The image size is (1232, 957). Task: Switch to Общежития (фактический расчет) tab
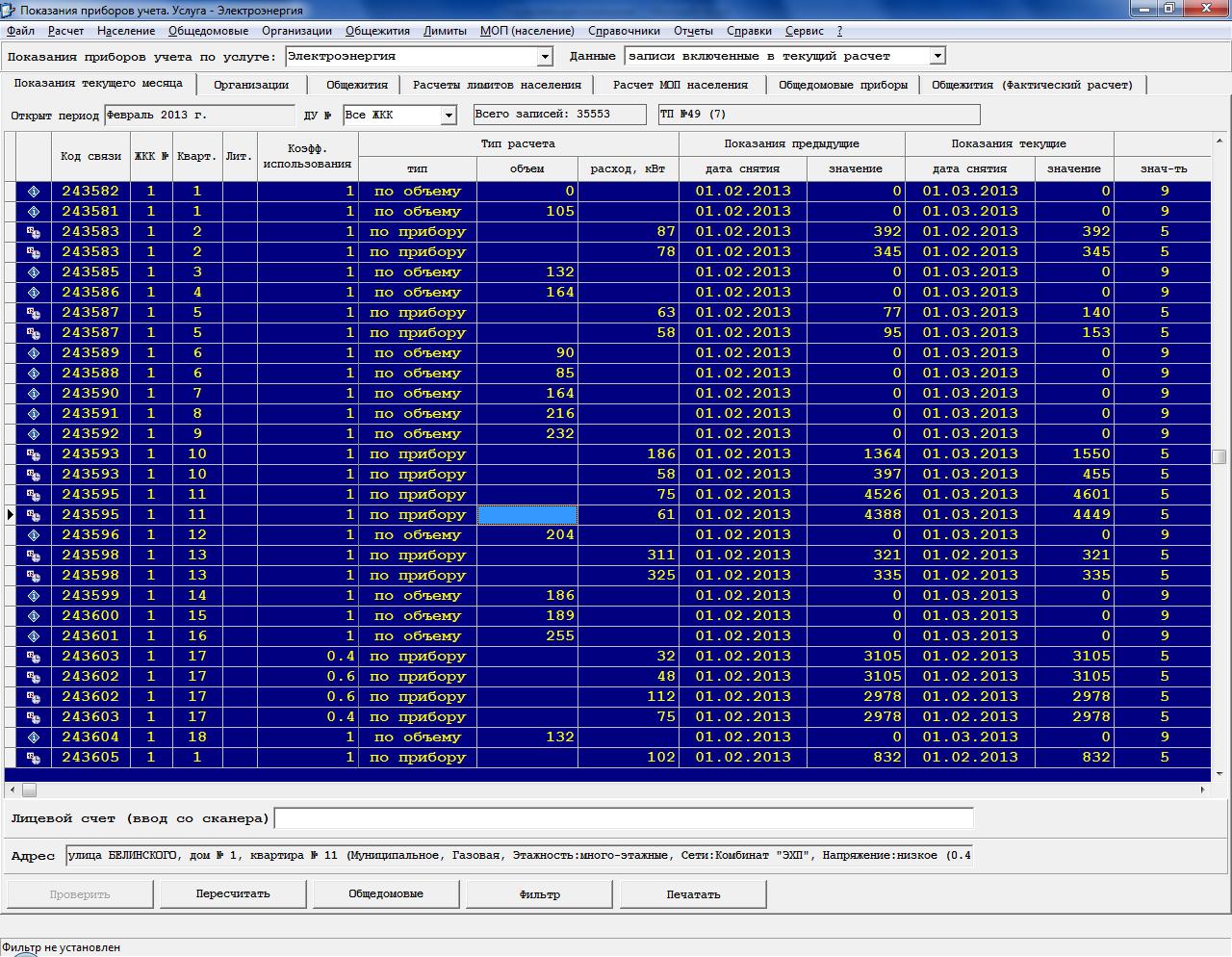(1033, 85)
